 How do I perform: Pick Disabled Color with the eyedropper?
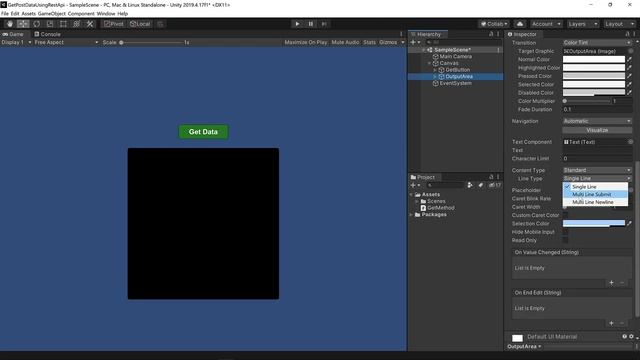pos(629,93)
